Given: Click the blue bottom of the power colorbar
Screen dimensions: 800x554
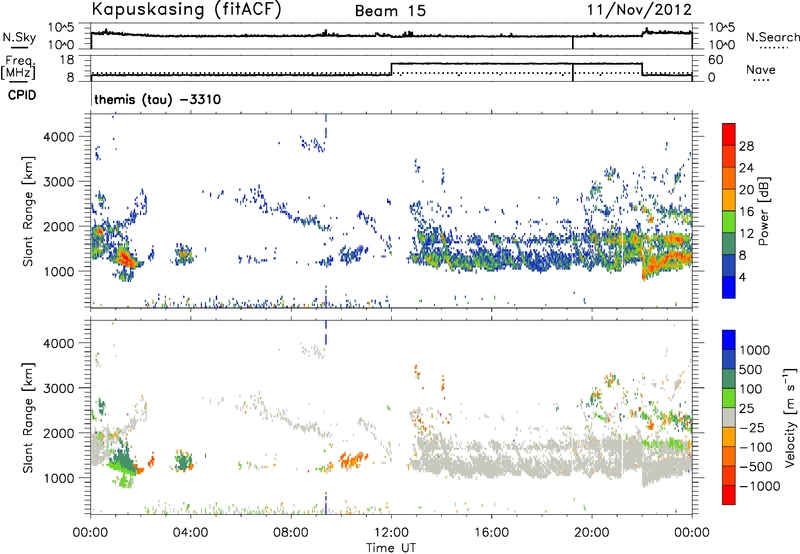Looking at the screenshot, I should 729,287.
